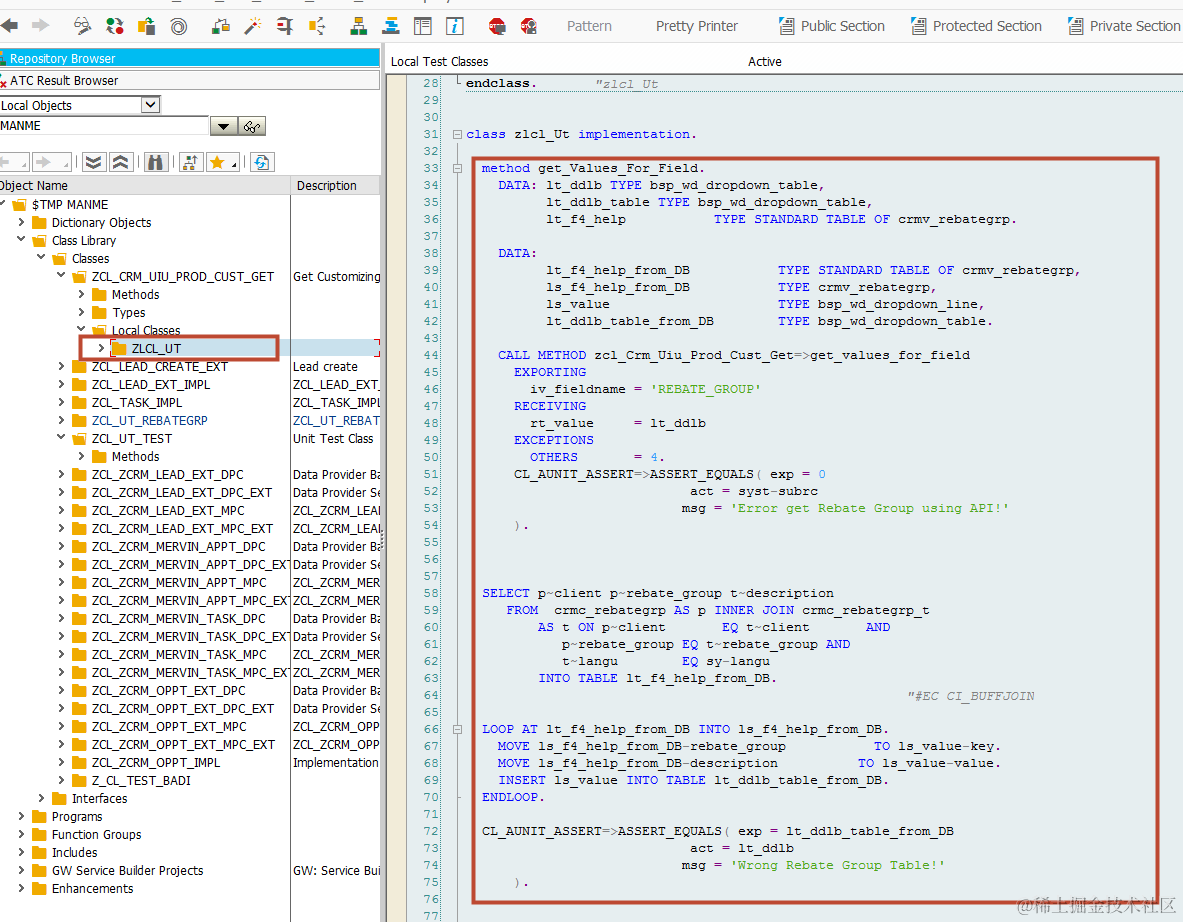Image resolution: width=1183 pixels, height=922 pixels.
Task: Expand the Types folder node
Action: click(x=81, y=312)
